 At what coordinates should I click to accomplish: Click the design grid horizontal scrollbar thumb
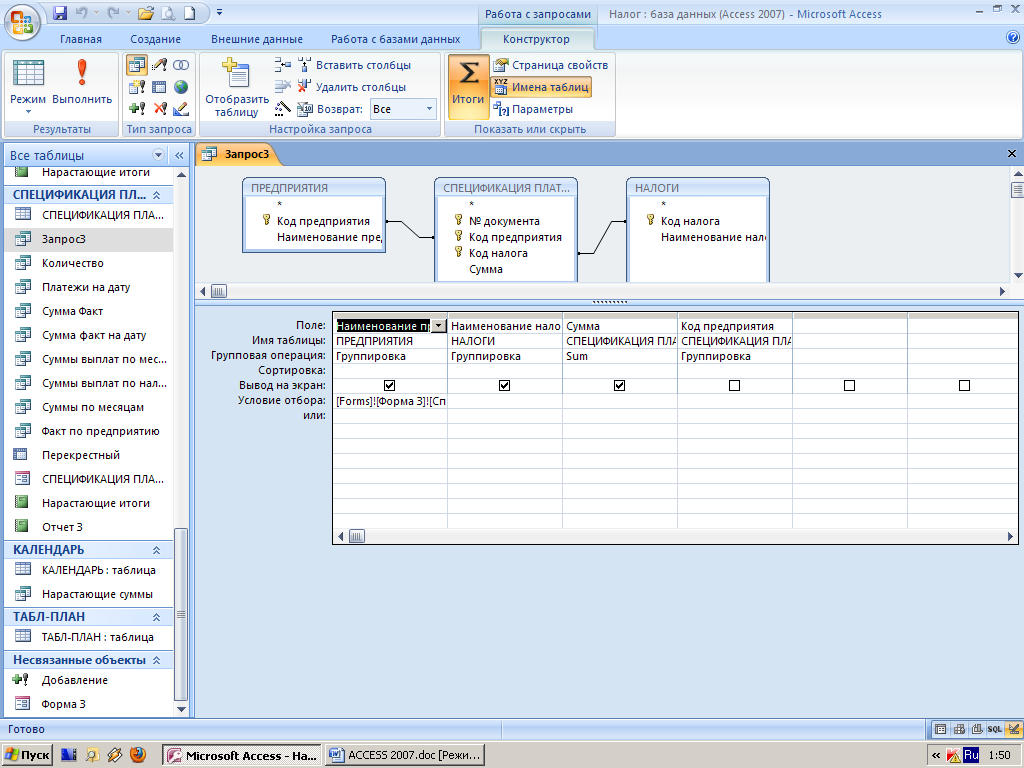(357, 536)
